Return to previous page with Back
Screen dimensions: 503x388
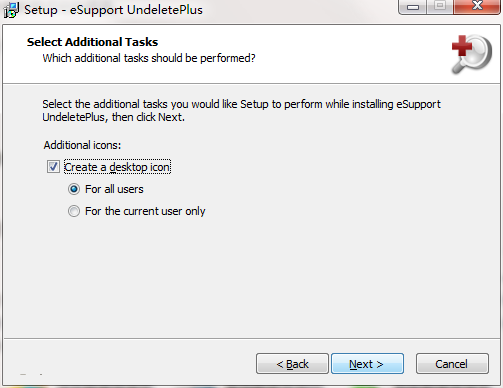pos(292,364)
